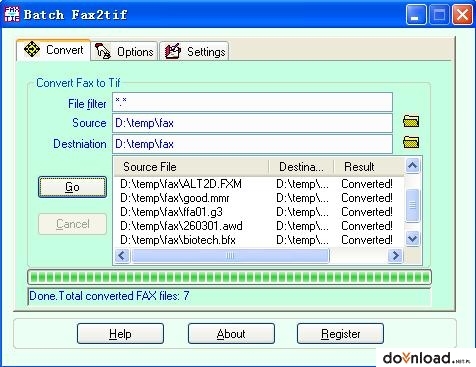
Task: Click the Register button
Action: point(340,334)
